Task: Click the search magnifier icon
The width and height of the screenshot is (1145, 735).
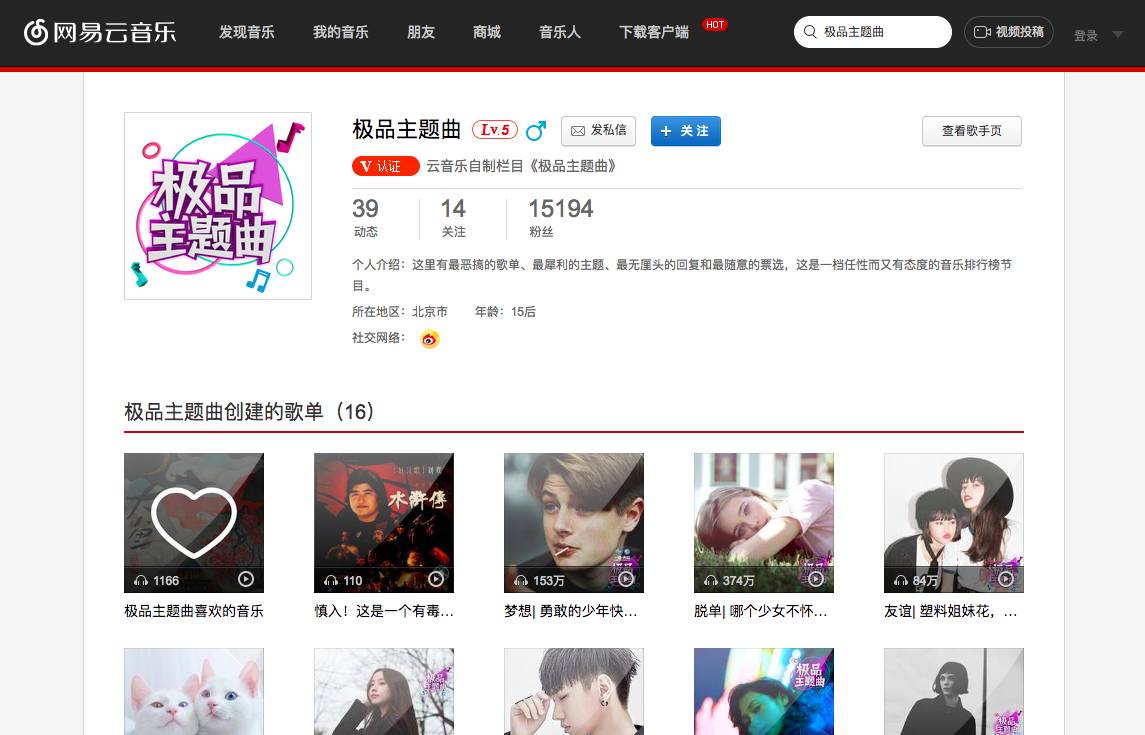Action: click(810, 32)
